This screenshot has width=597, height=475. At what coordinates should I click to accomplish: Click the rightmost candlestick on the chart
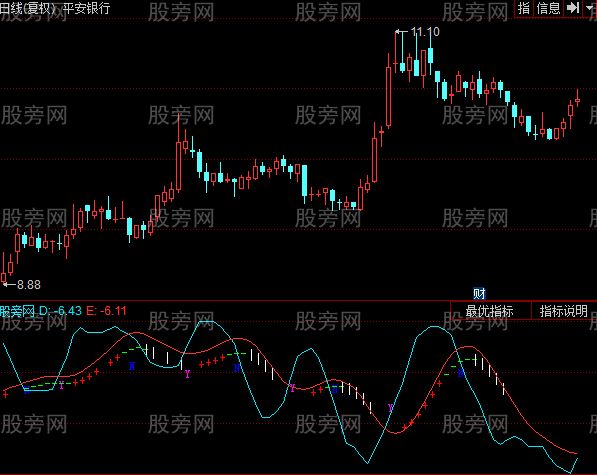tap(578, 101)
